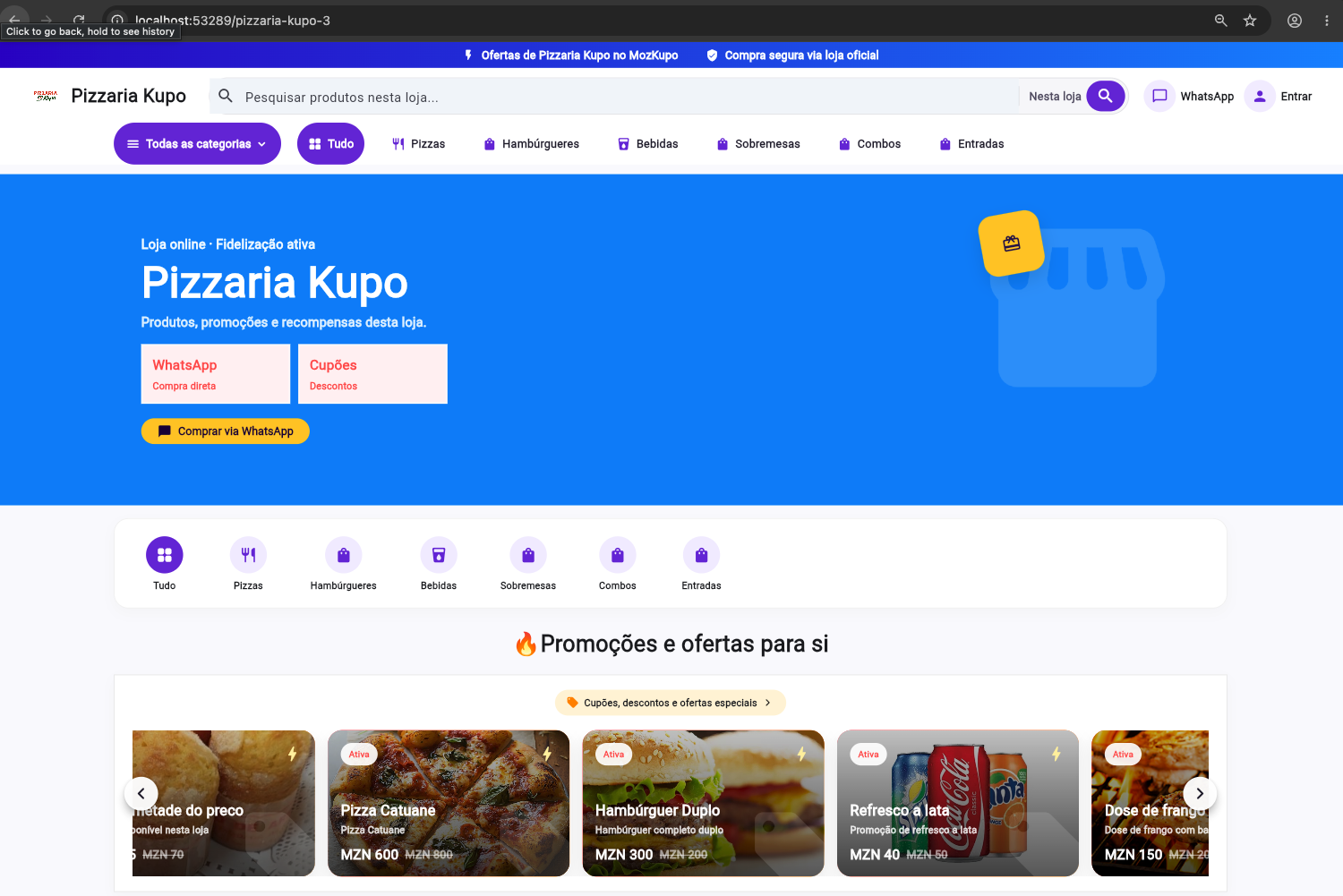The height and width of the screenshot is (896, 1343).
Task: Click lightning icon on Hambúrguer Duplo card
Action: (x=801, y=754)
